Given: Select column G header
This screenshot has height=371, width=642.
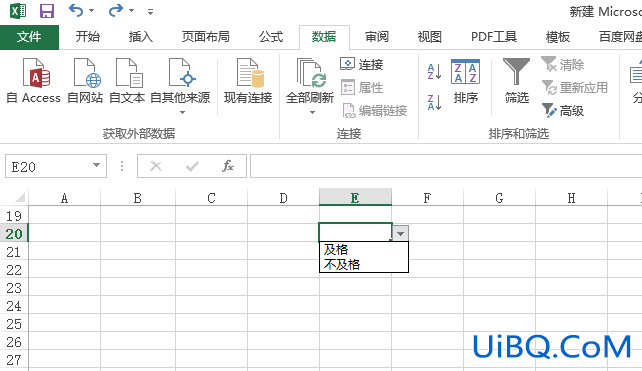Looking at the screenshot, I should click(x=499, y=198).
